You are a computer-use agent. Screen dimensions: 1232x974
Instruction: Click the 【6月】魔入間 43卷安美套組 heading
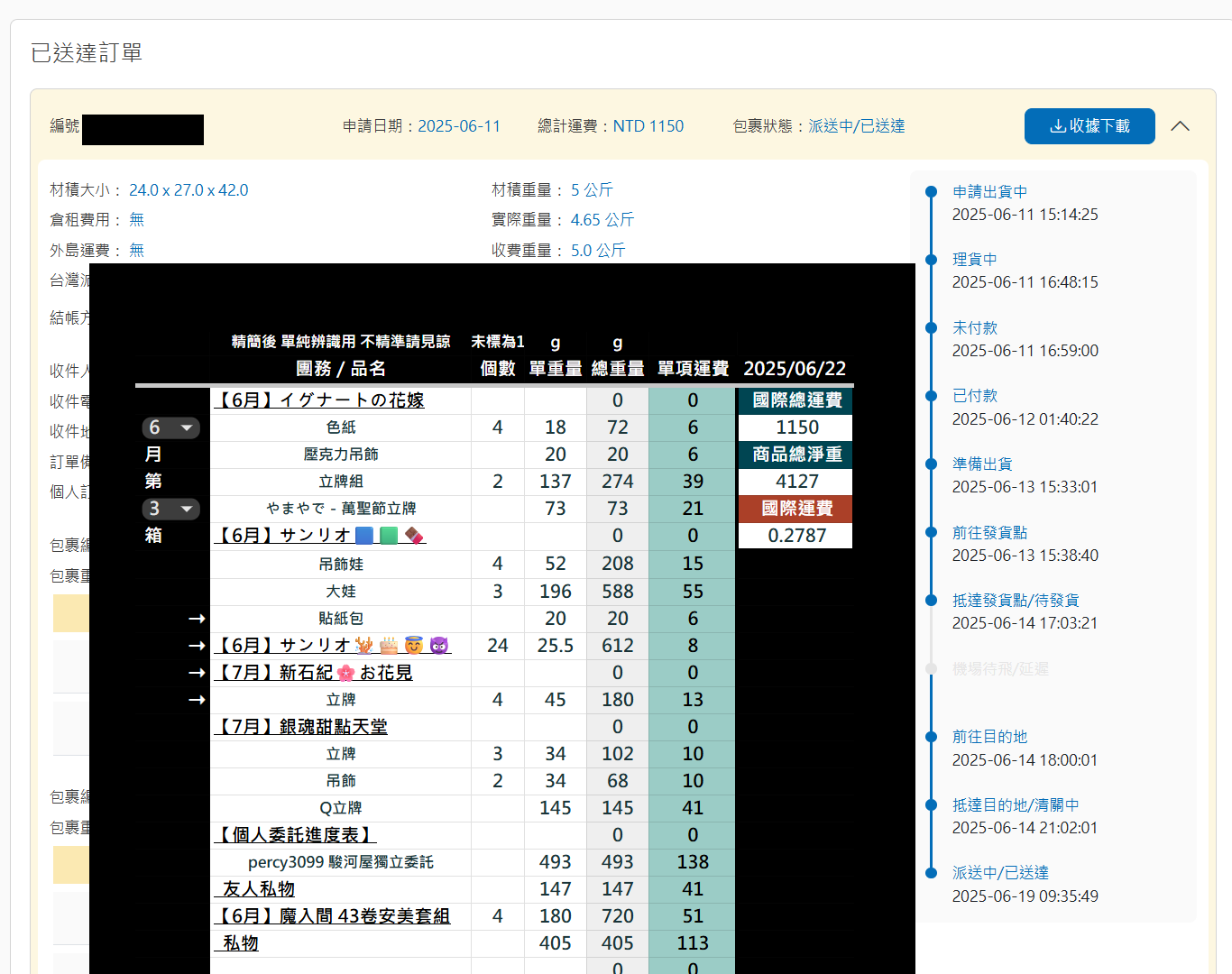pos(332,915)
